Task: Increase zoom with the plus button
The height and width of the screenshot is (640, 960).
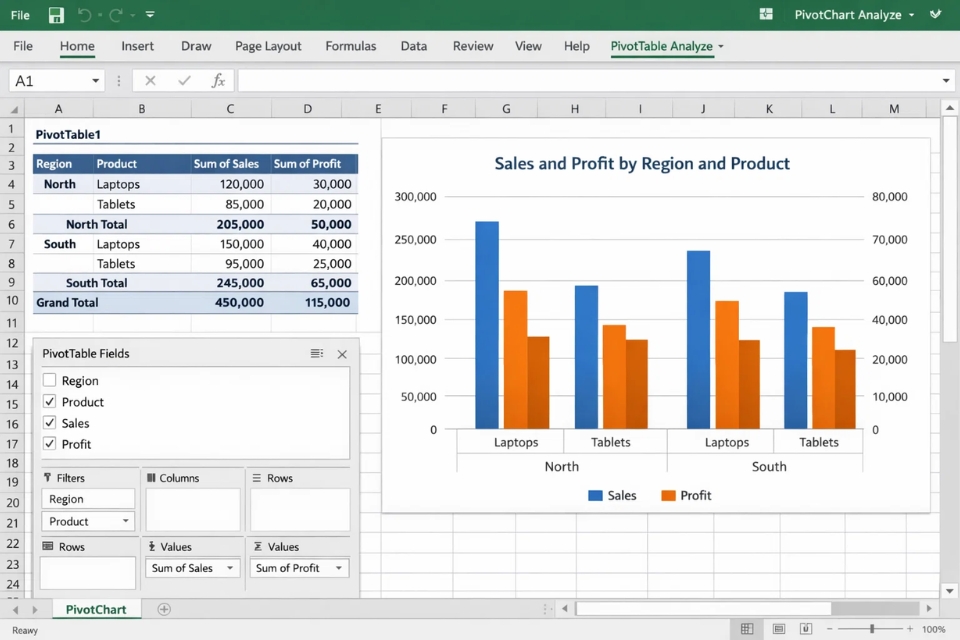Action: 910,627
